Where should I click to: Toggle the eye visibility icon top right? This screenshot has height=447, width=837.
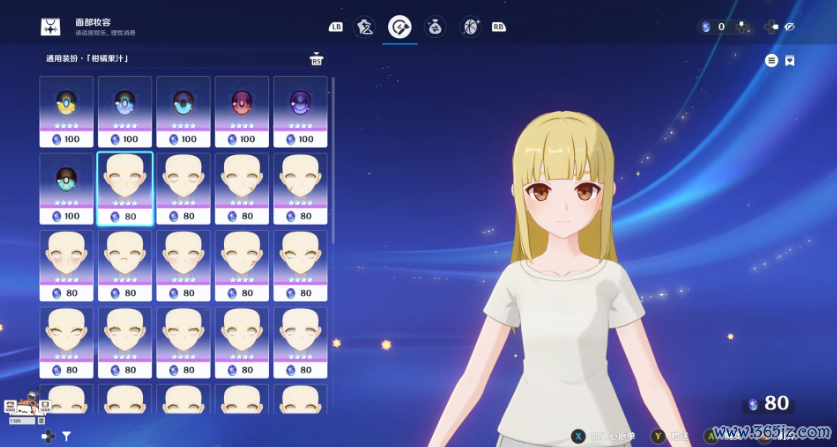coord(789,27)
